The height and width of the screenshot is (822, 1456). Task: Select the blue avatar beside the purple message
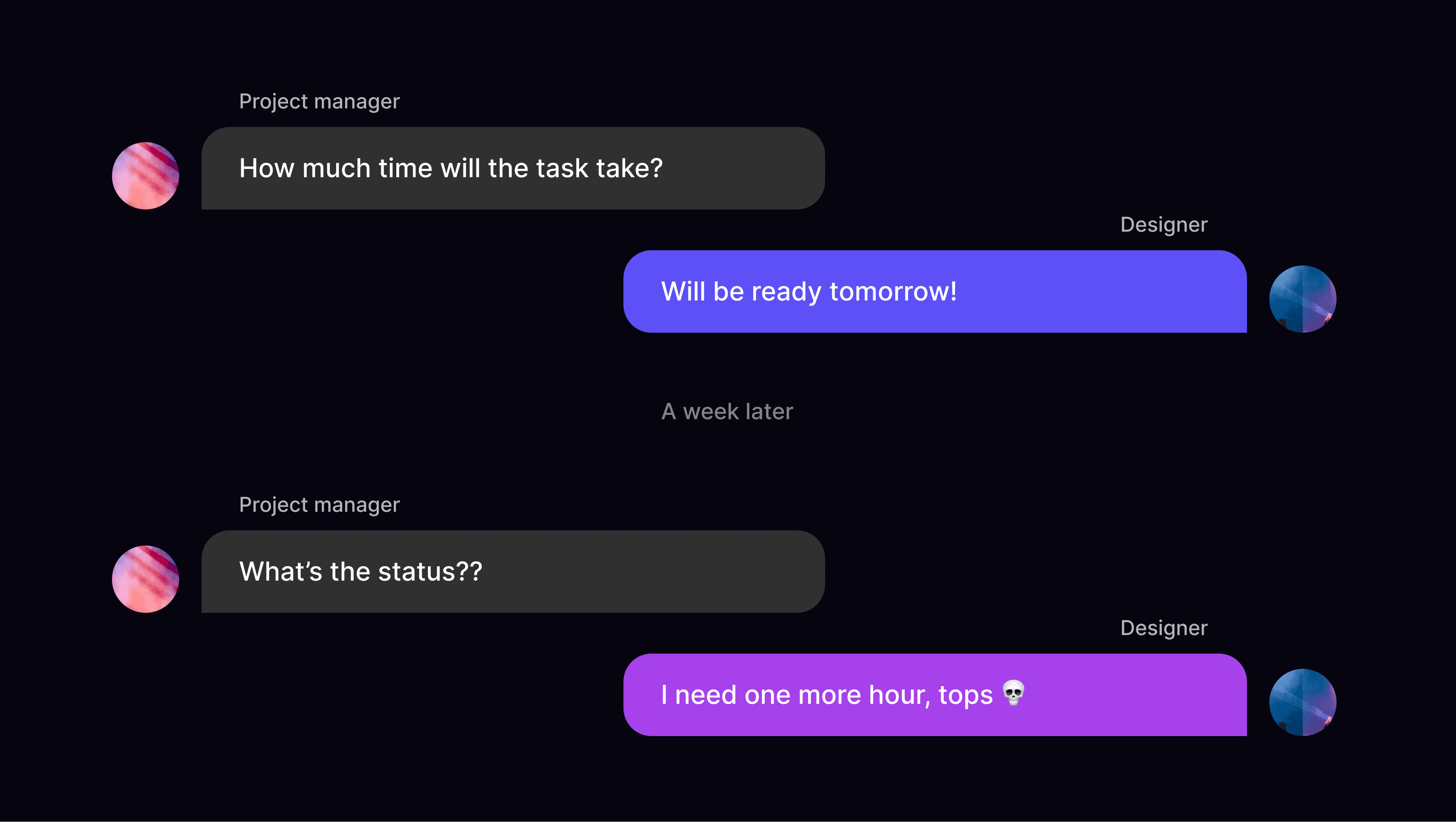click(x=1302, y=702)
